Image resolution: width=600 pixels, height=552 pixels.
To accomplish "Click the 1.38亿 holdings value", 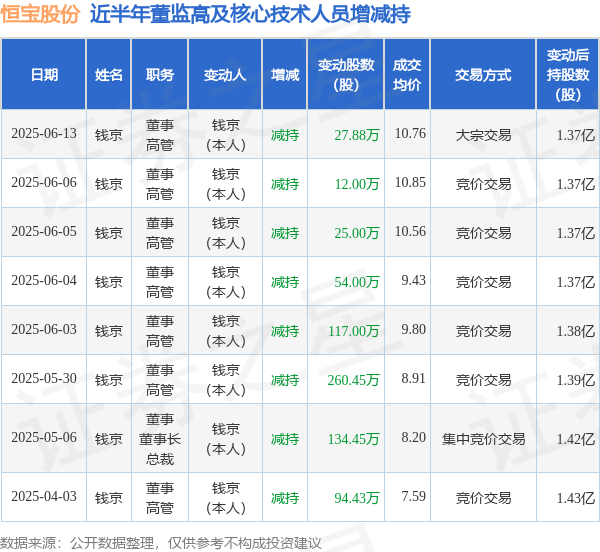I will (576, 331).
